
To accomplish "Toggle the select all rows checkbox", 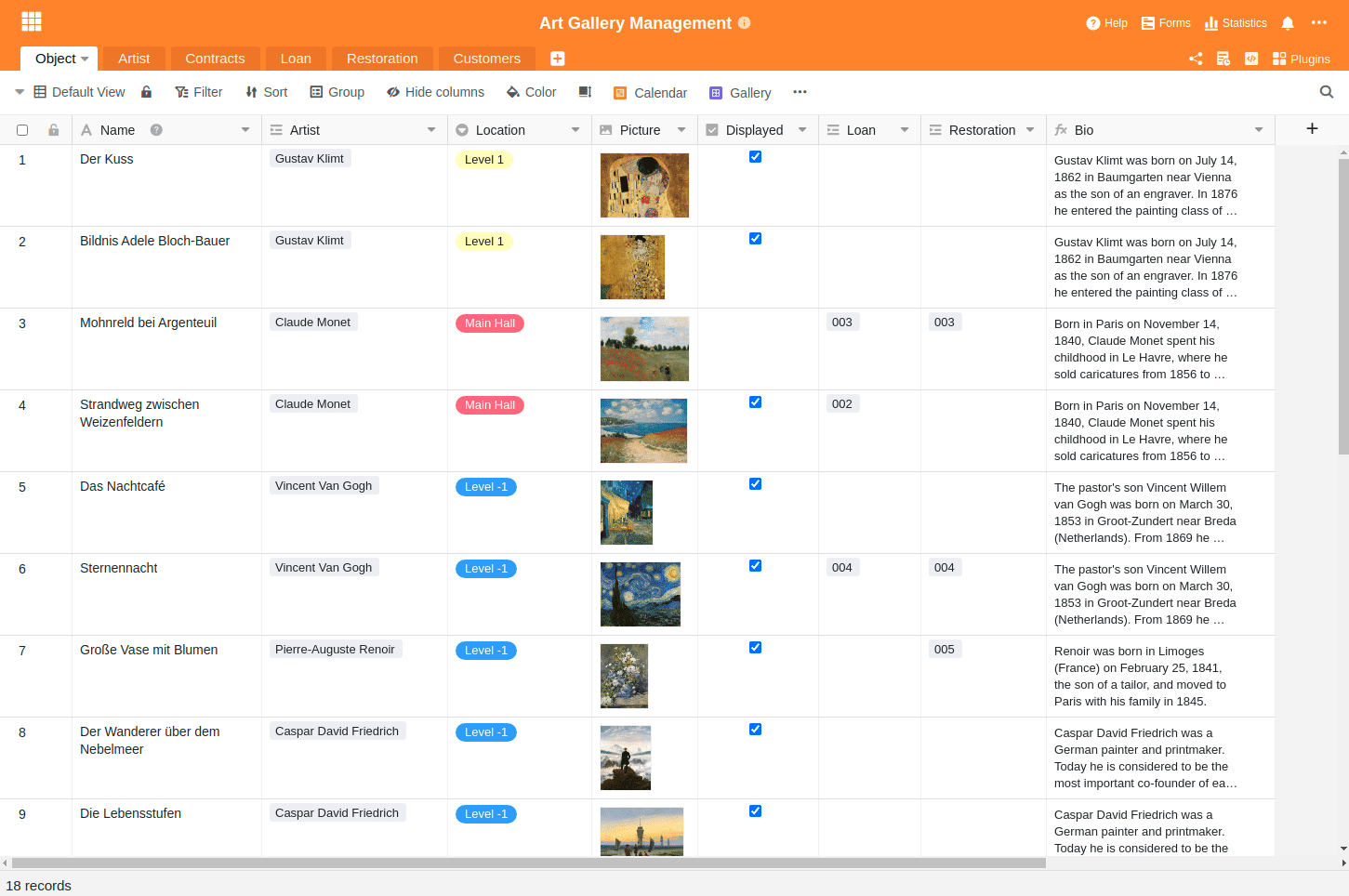I will click(22, 130).
